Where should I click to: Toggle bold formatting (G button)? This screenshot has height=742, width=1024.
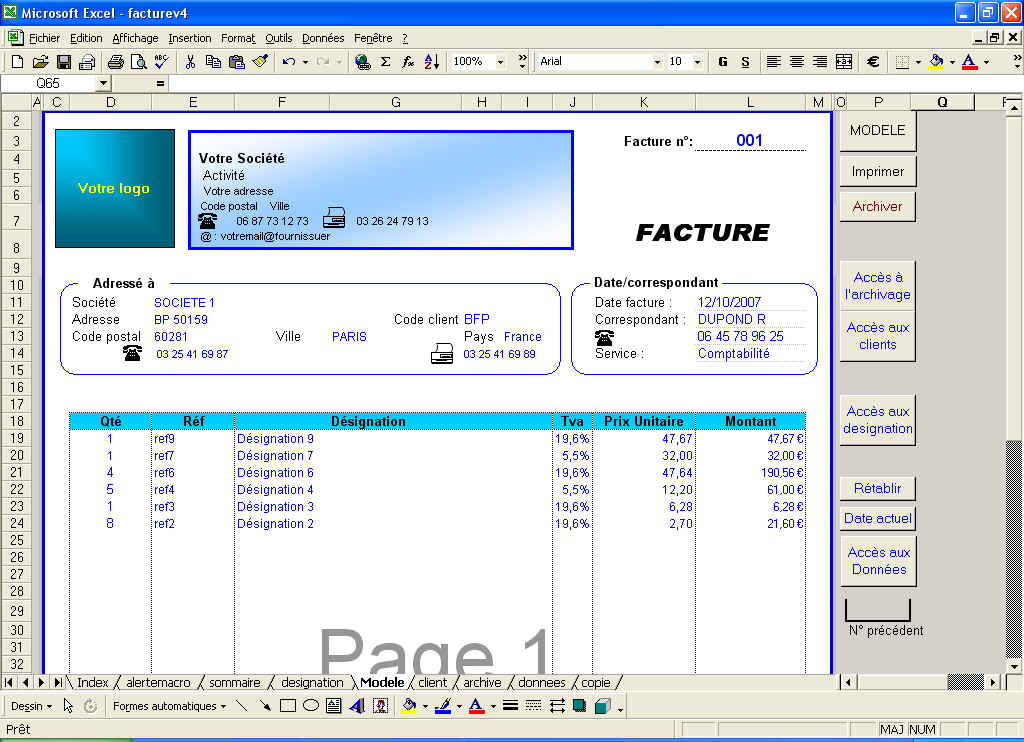[x=722, y=62]
